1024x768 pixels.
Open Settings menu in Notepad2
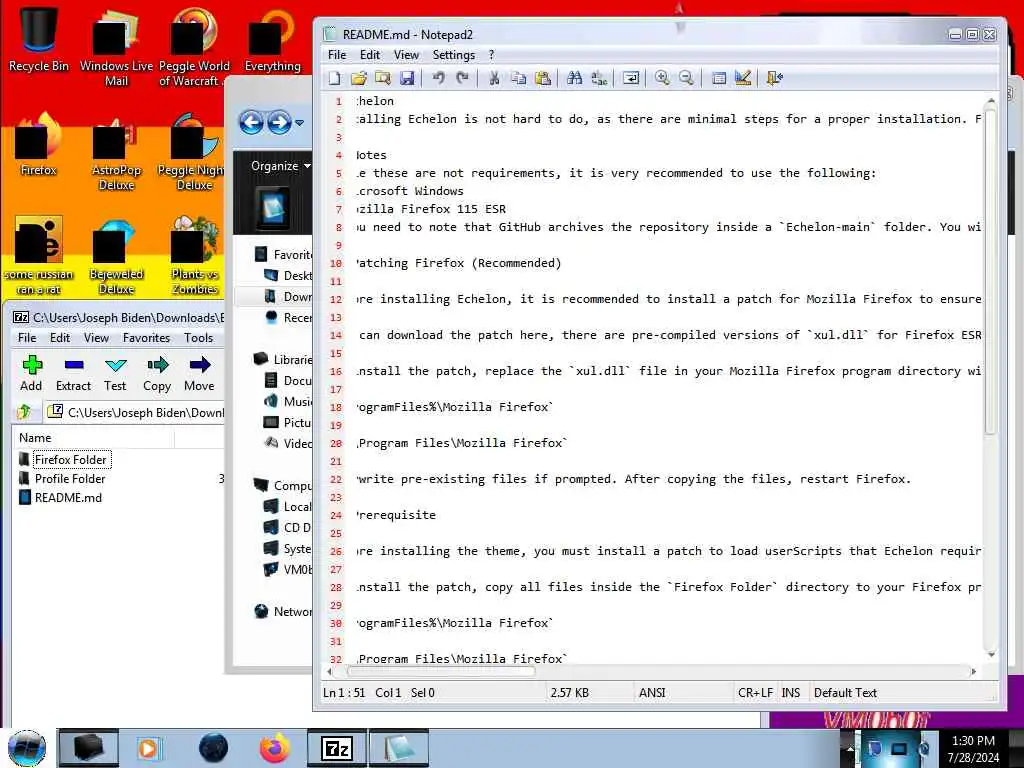[453, 55]
